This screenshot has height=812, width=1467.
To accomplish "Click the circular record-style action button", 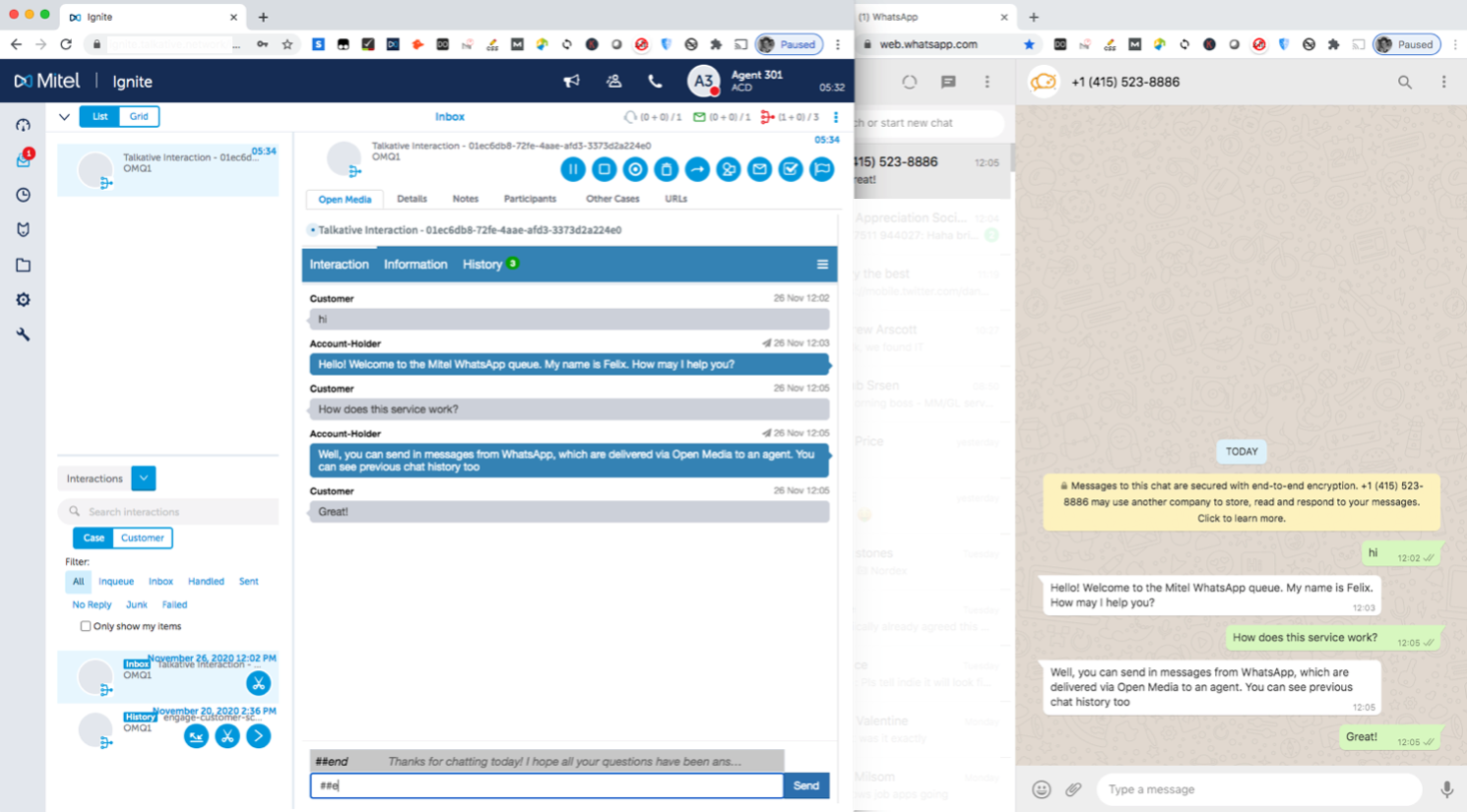I will pos(635,169).
